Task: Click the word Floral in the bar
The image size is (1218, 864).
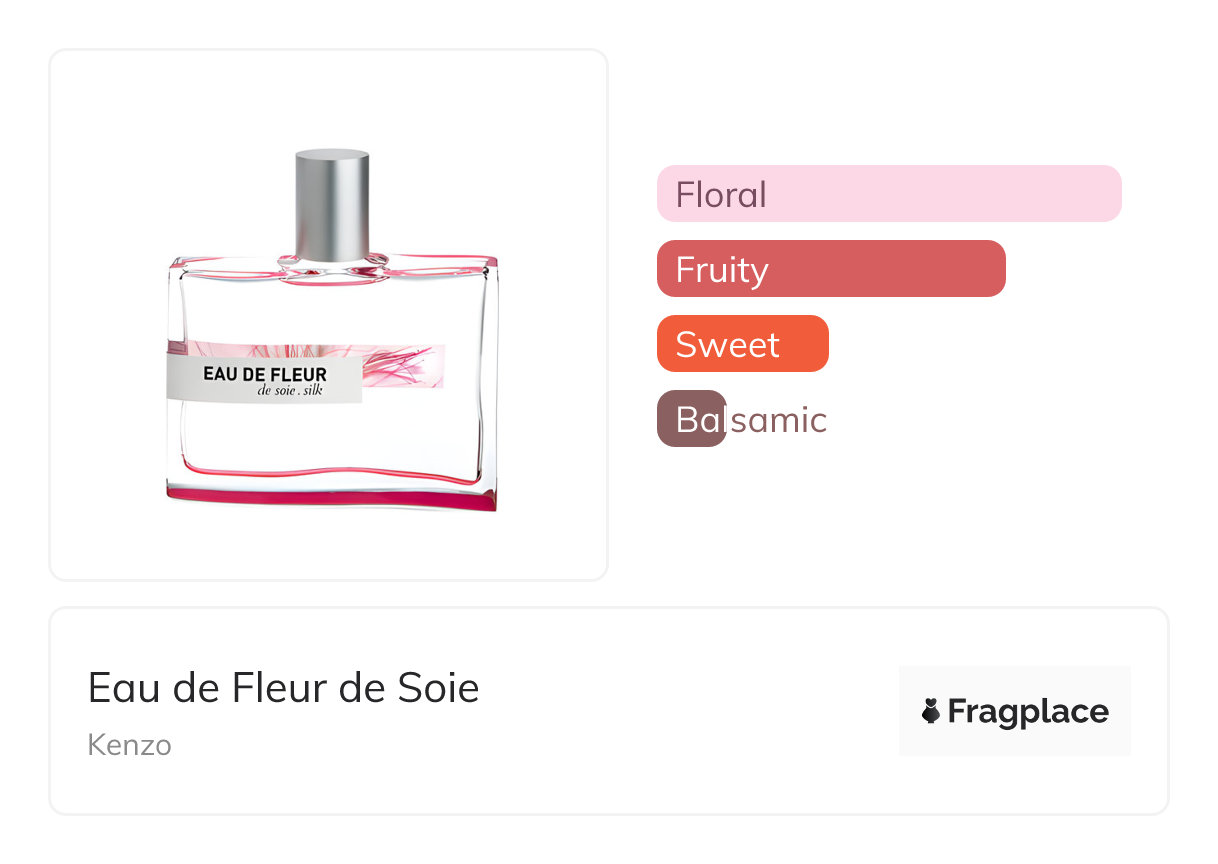Action: 721,194
